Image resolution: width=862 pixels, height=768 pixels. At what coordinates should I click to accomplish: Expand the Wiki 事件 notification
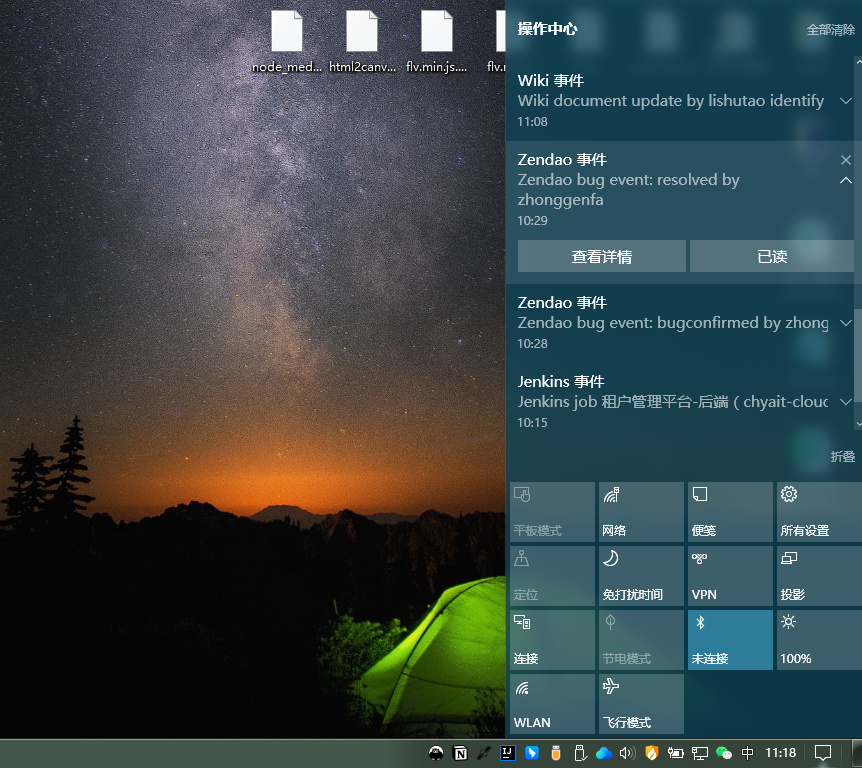point(845,101)
